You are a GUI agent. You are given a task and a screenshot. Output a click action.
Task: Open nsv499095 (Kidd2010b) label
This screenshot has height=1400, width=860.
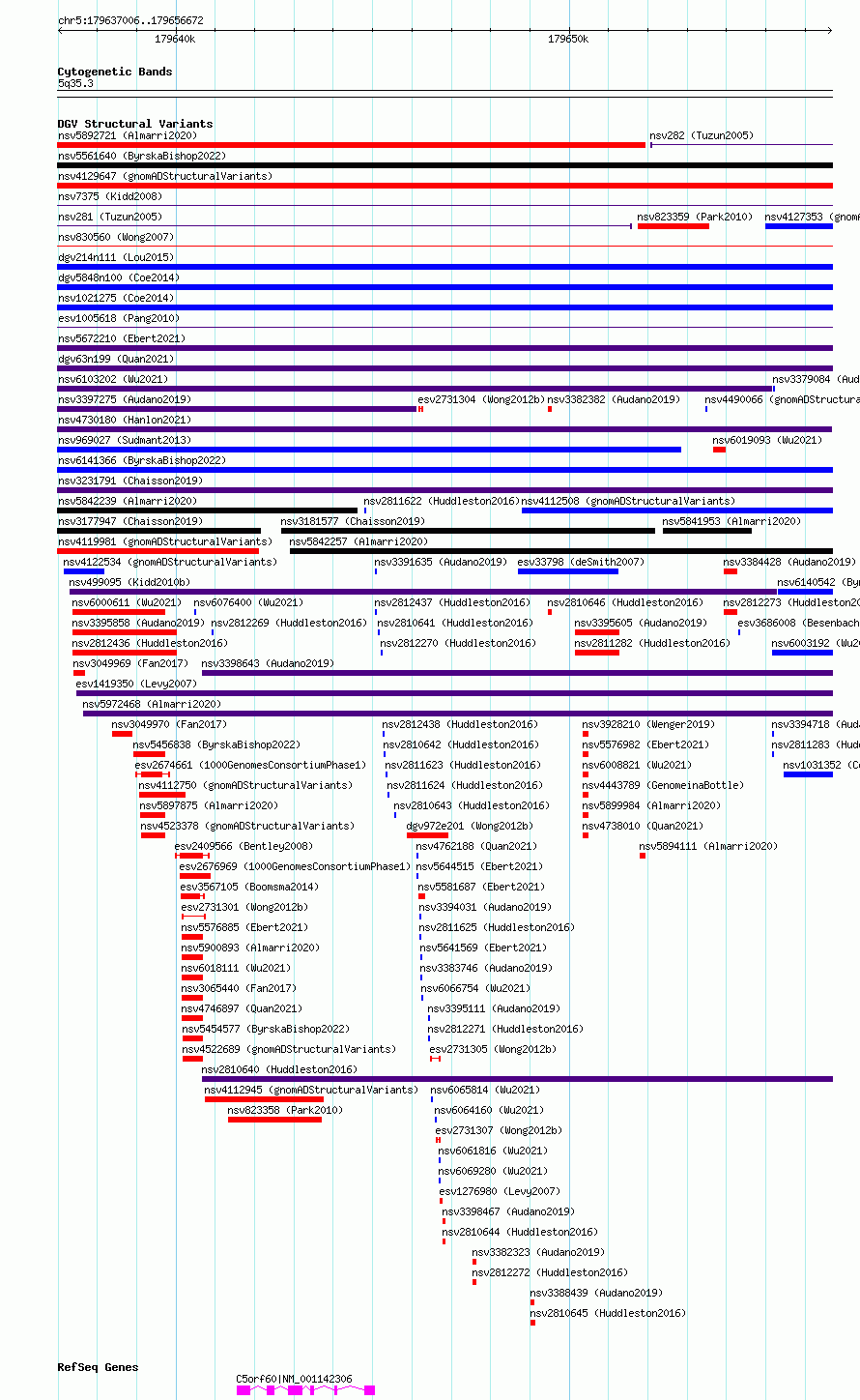tap(129, 583)
